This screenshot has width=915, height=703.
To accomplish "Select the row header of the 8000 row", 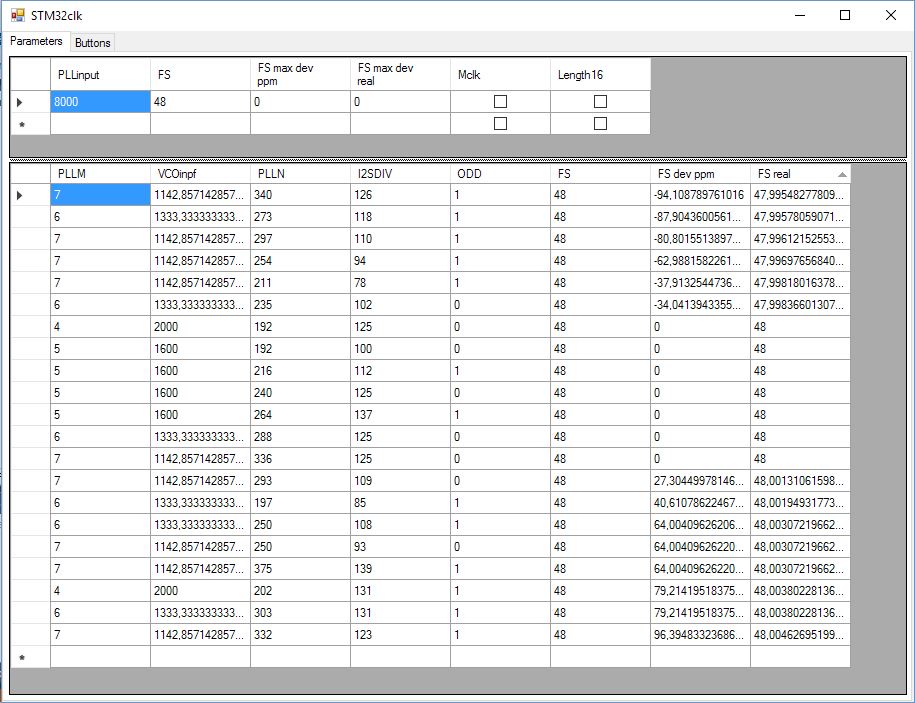I will tap(30, 102).
